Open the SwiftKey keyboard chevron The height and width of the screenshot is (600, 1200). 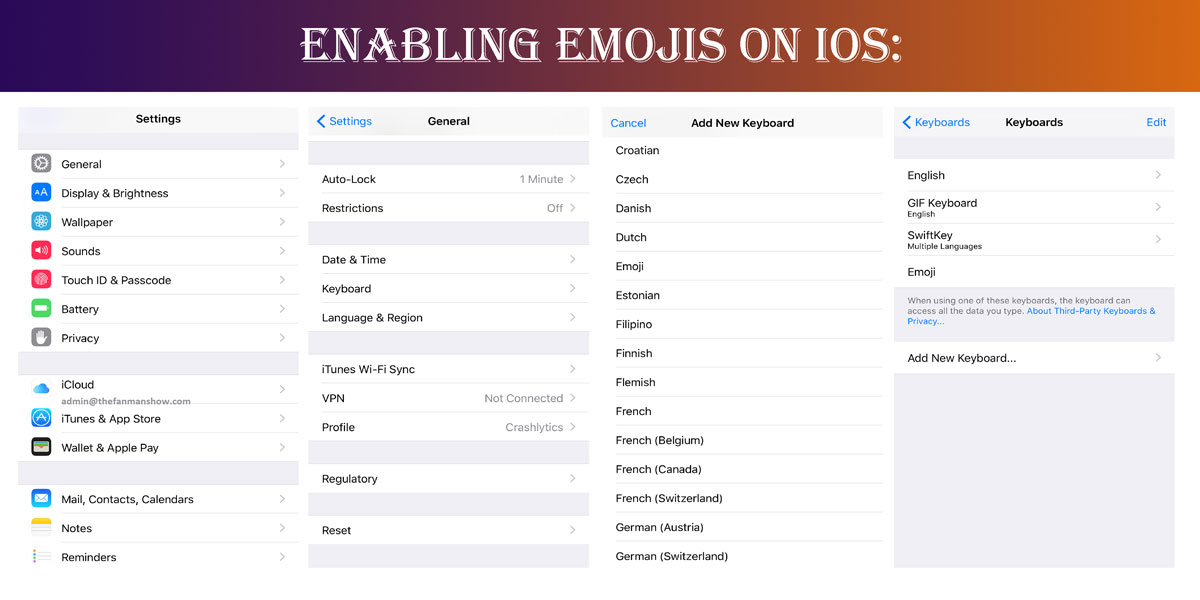(x=1159, y=239)
